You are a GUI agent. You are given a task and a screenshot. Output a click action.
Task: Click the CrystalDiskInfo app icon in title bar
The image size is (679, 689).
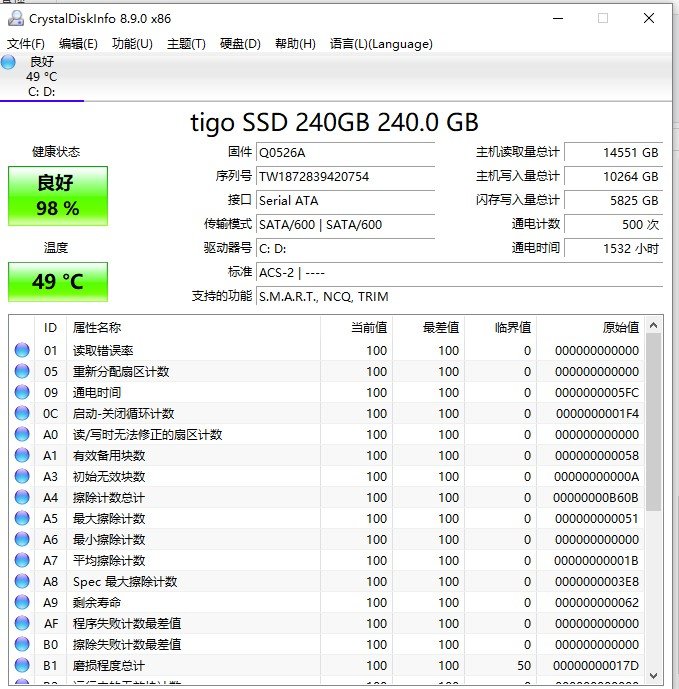pos(16,18)
